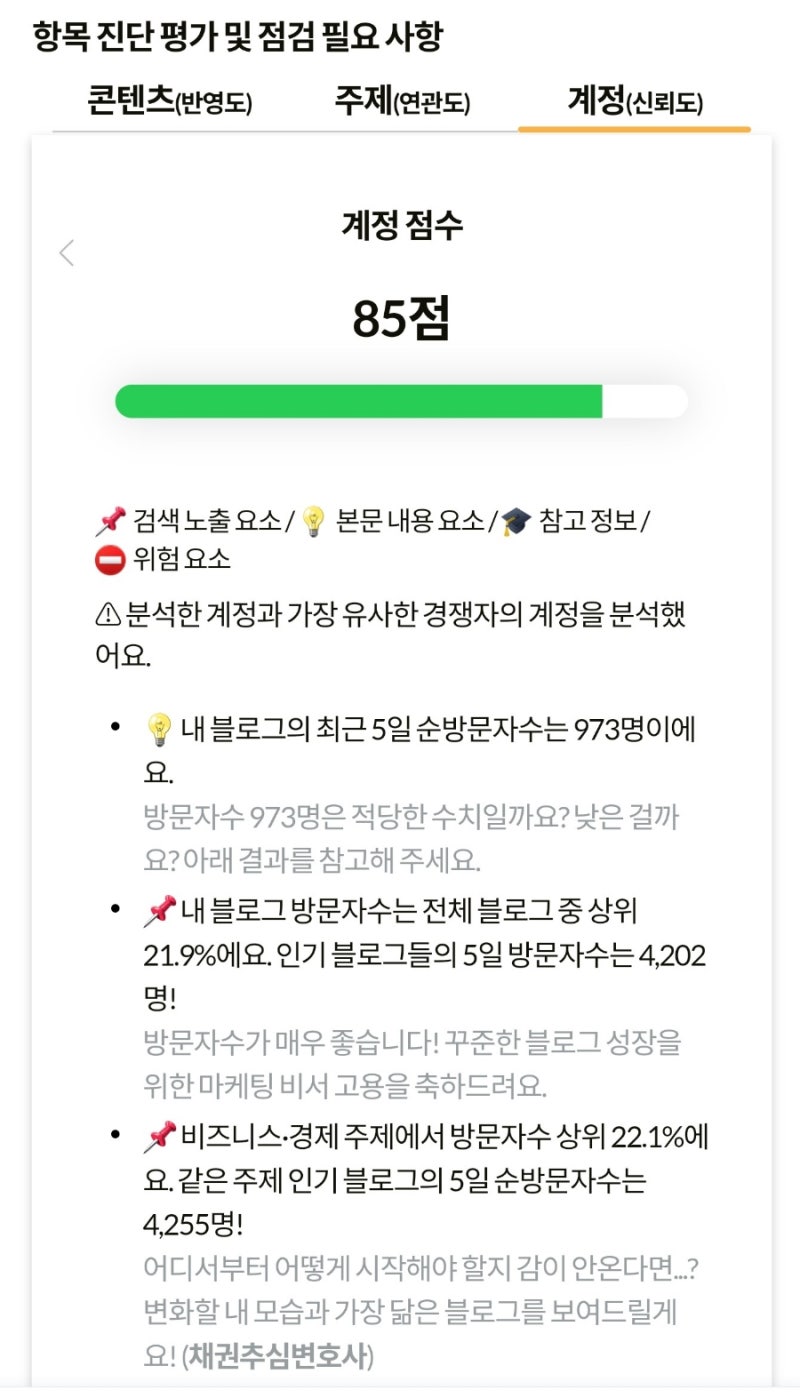Switch to the 콘텐츠(반영도) tab
This screenshot has height=1398, width=800.
point(169,102)
